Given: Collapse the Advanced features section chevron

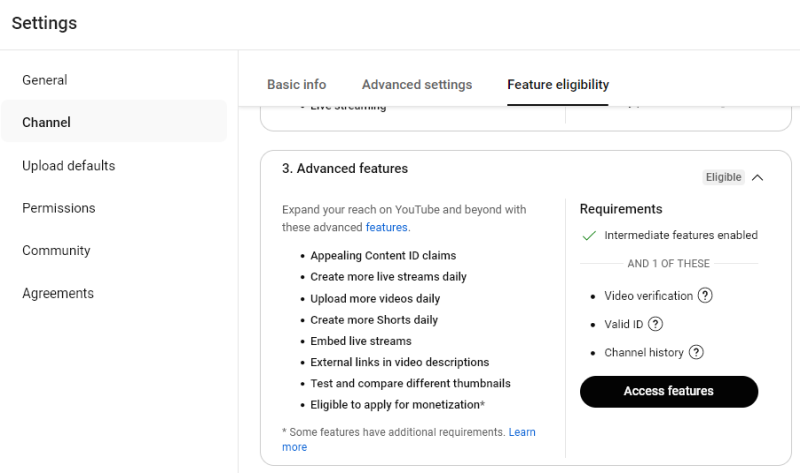Looking at the screenshot, I should click(758, 178).
